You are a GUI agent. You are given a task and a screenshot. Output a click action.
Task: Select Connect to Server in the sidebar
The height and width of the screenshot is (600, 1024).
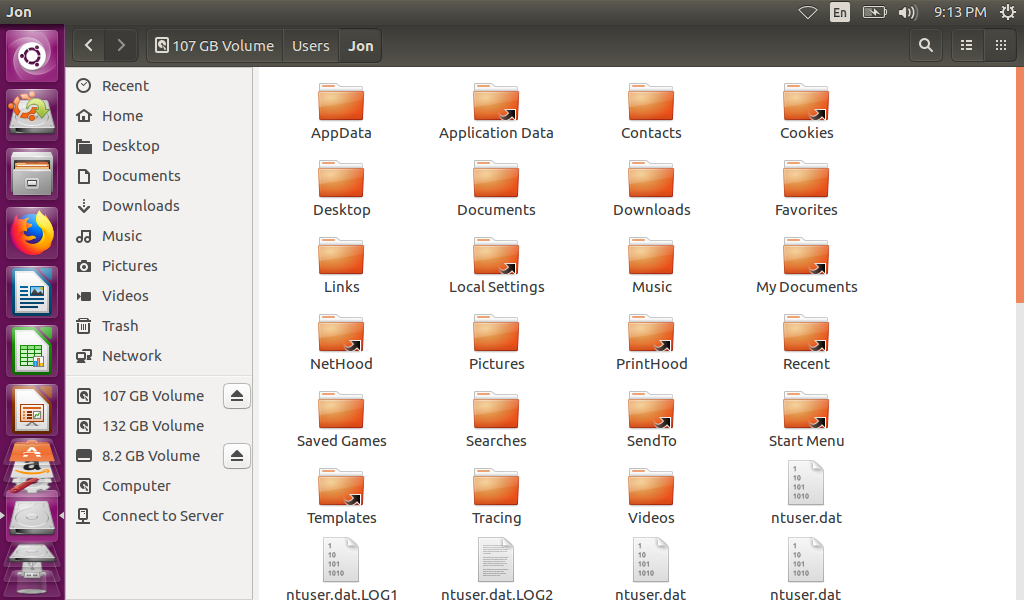tap(162, 516)
